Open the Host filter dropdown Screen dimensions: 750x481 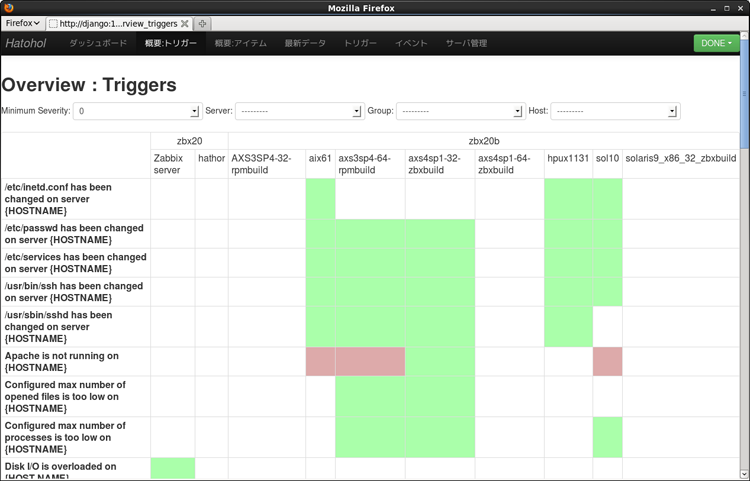click(614, 111)
